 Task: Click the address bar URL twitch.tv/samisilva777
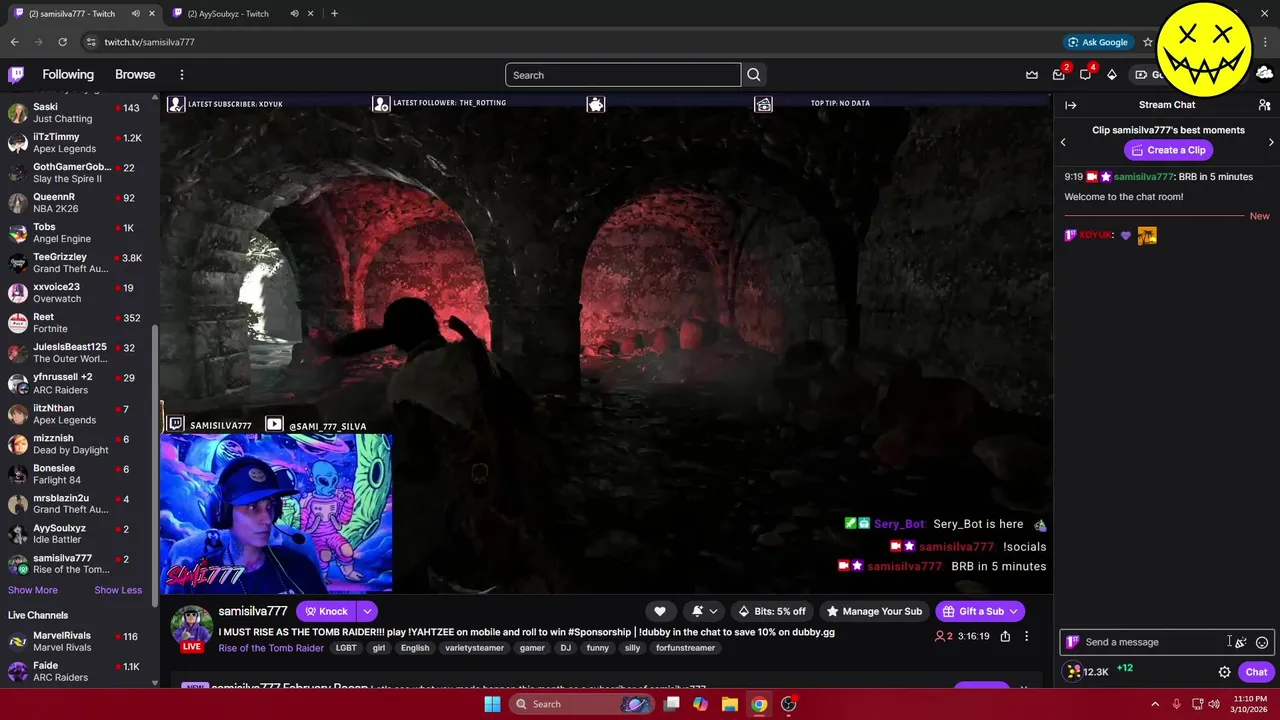(x=150, y=42)
